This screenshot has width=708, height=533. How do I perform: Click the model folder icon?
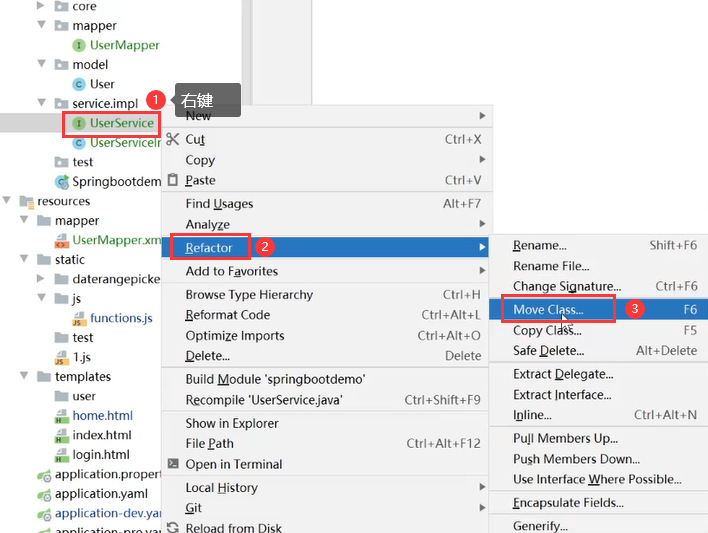click(61, 65)
